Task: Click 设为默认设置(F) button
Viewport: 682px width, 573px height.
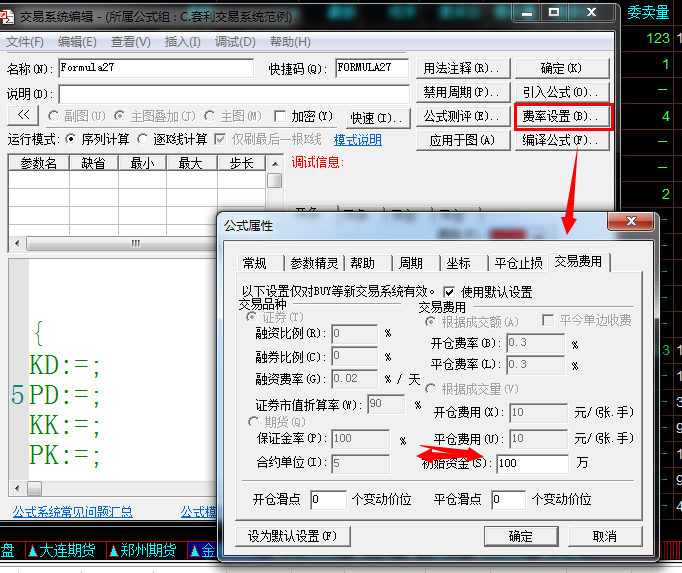Action: [293, 536]
